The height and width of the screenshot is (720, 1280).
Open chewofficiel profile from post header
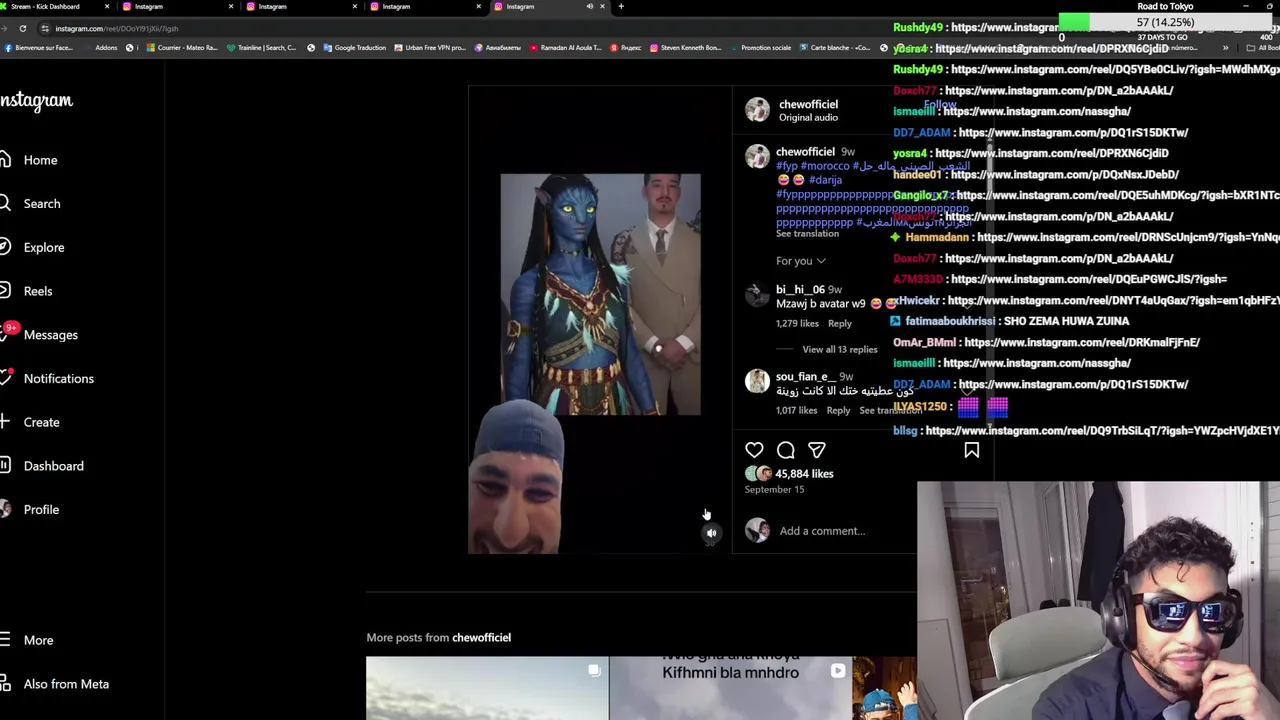pos(808,104)
